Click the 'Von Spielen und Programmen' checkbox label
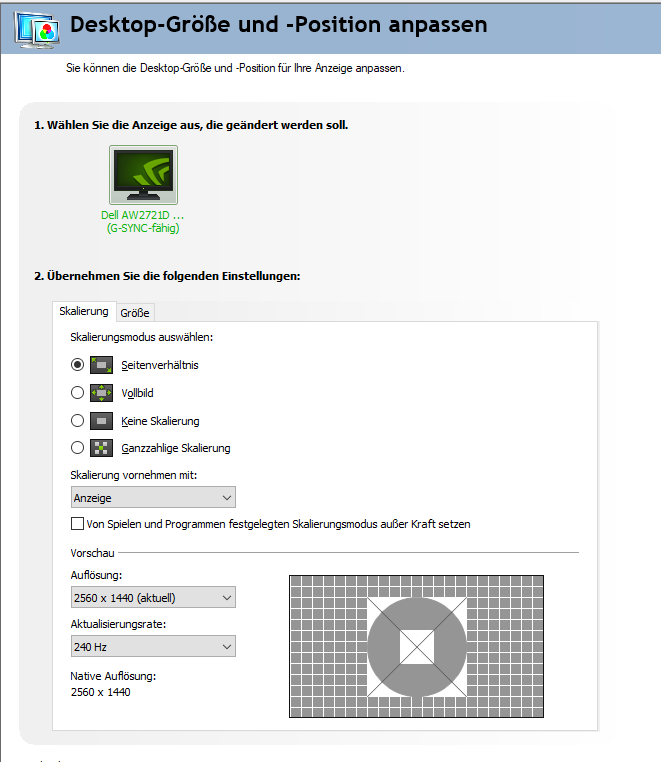Image resolution: width=661 pixels, height=762 pixels. [x=278, y=524]
